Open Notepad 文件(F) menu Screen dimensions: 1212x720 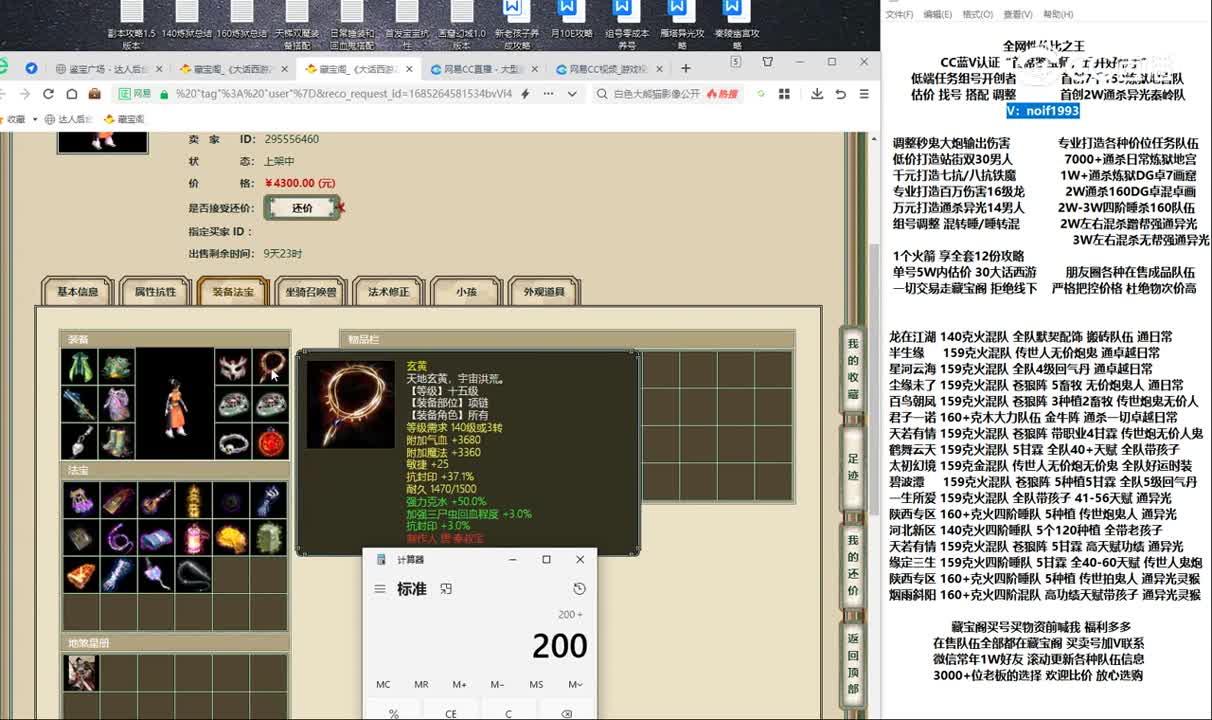(x=899, y=14)
